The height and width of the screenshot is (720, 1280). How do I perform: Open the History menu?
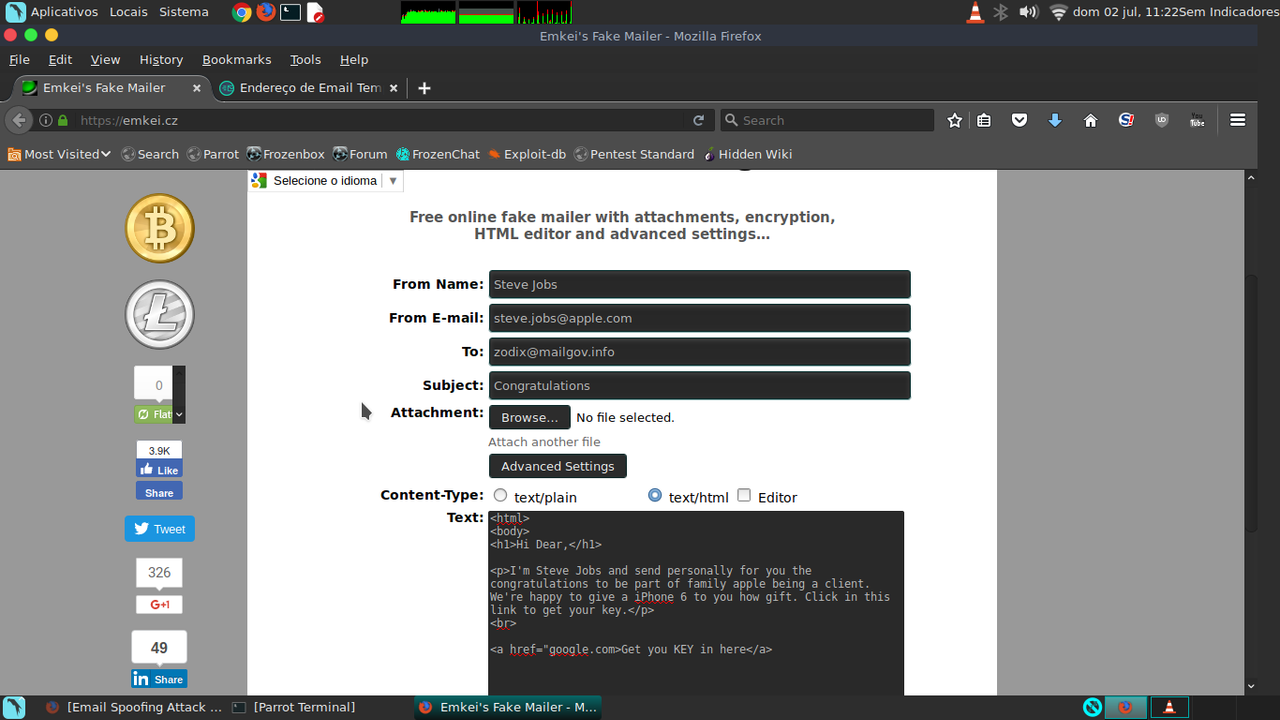pos(161,60)
